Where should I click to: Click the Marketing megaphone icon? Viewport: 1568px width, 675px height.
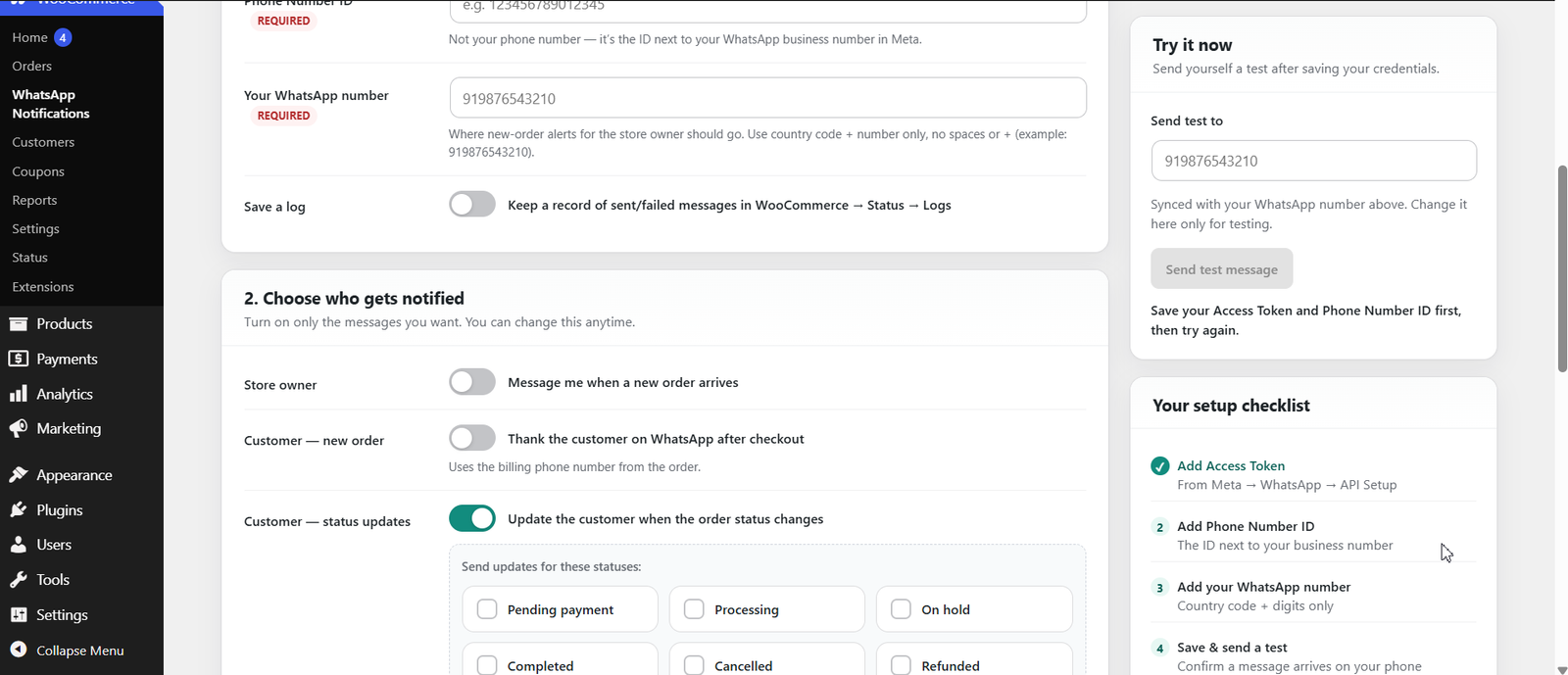coord(18,428)
